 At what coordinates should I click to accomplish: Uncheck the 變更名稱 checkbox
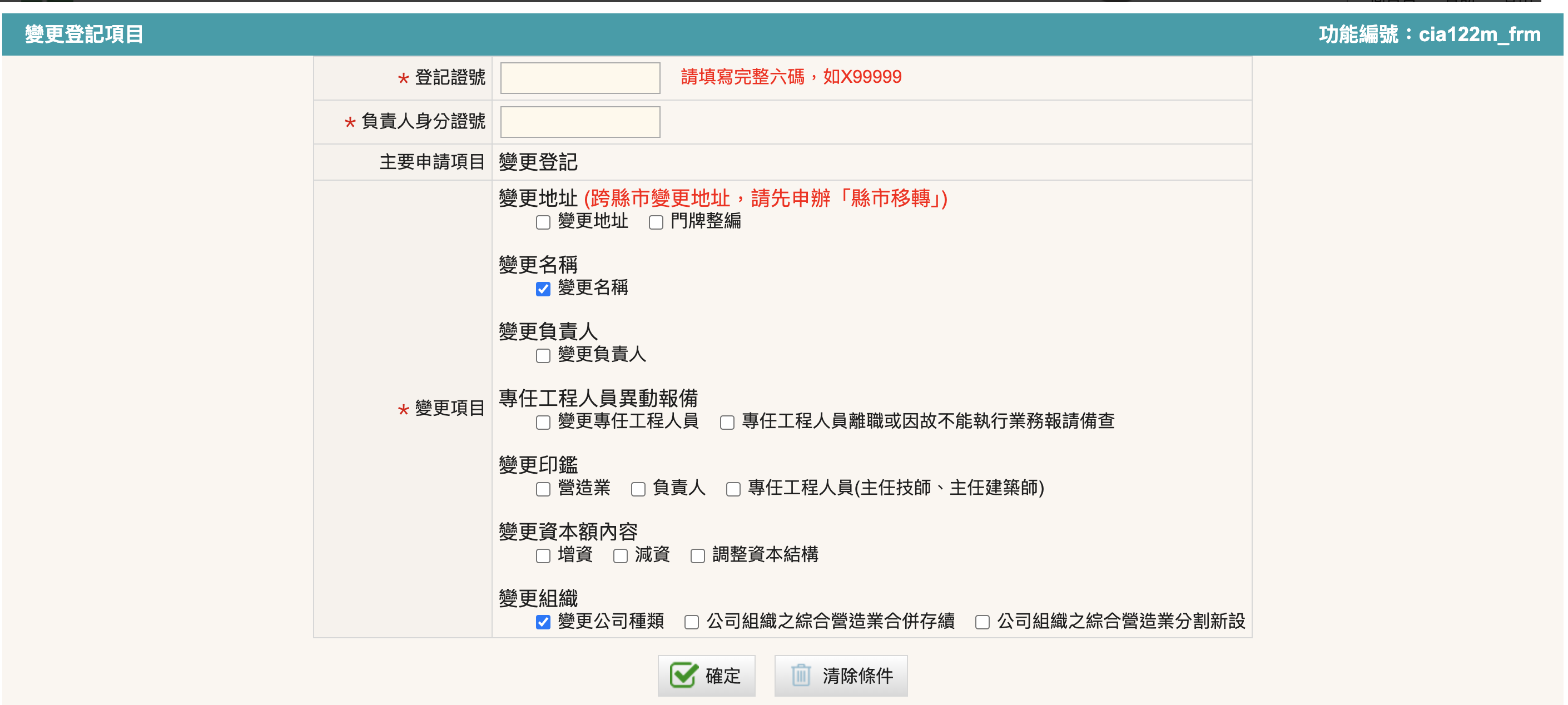point(543,289)
